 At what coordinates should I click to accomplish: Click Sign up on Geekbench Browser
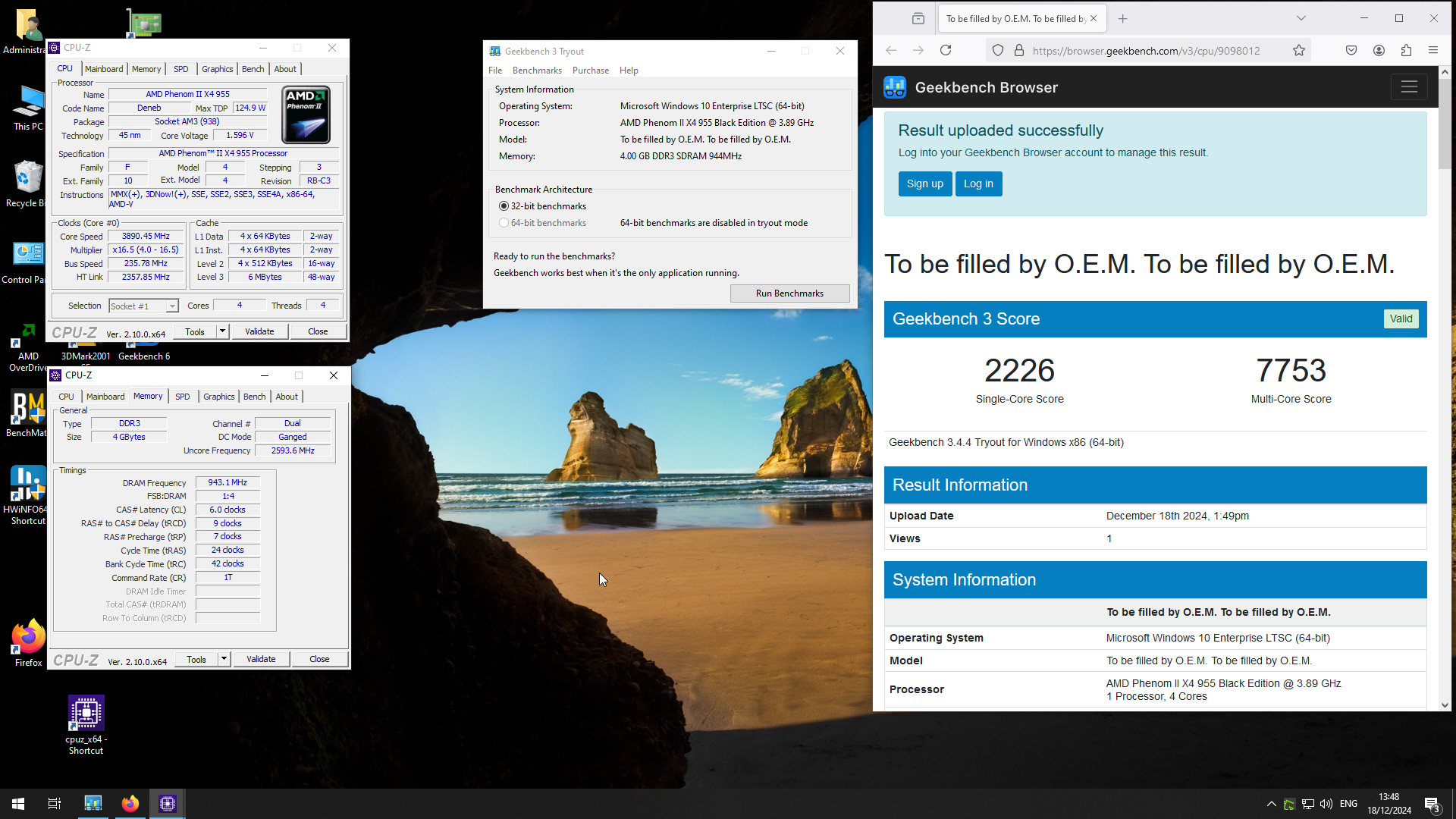(925, 184)
